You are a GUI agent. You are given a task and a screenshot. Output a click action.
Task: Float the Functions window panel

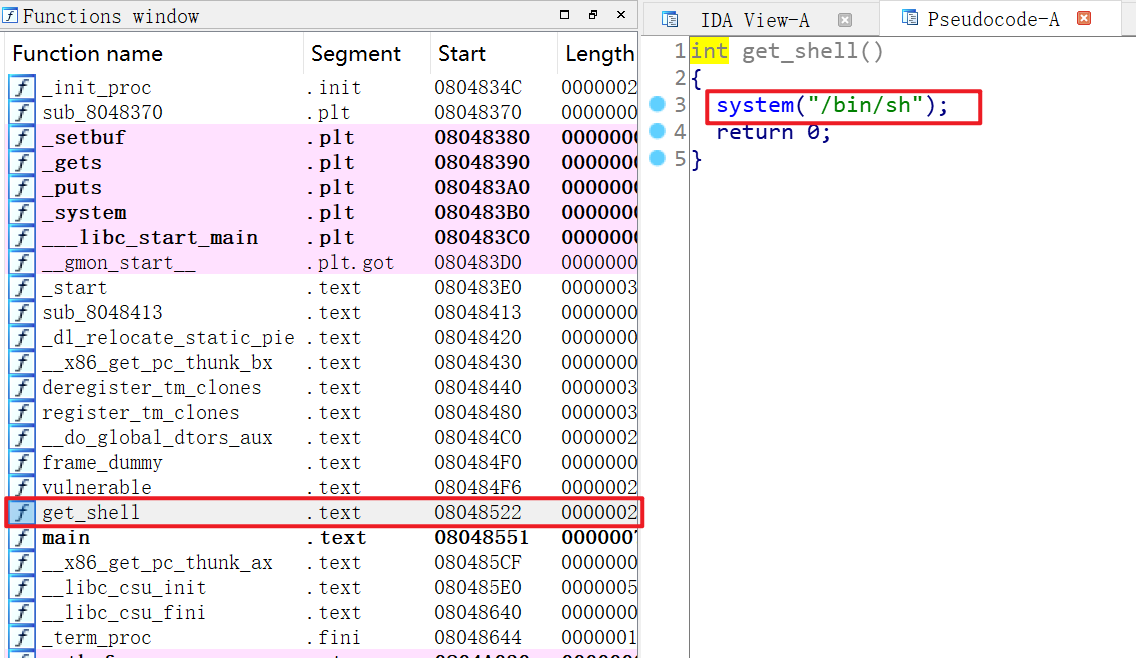click(x=593, y=14)
